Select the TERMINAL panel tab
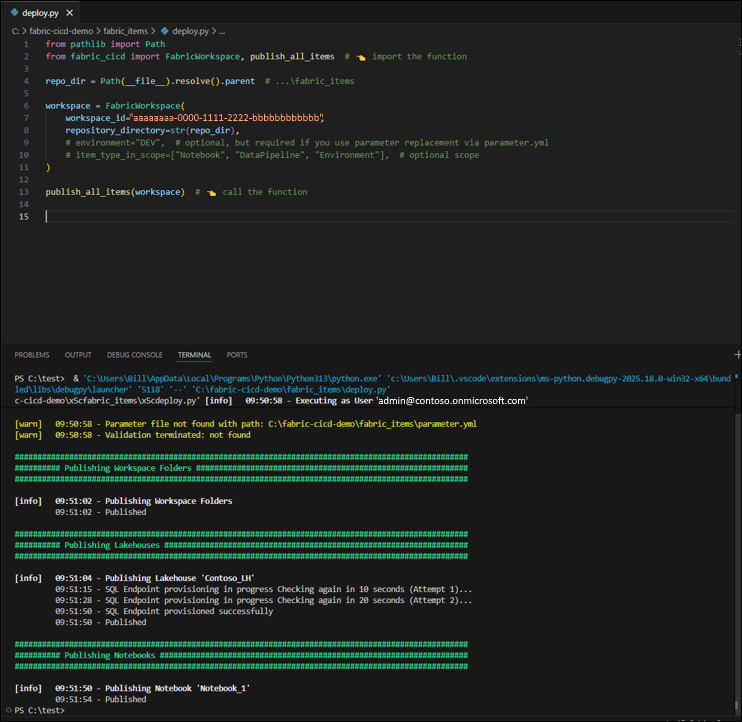 [x=194, y=355]
